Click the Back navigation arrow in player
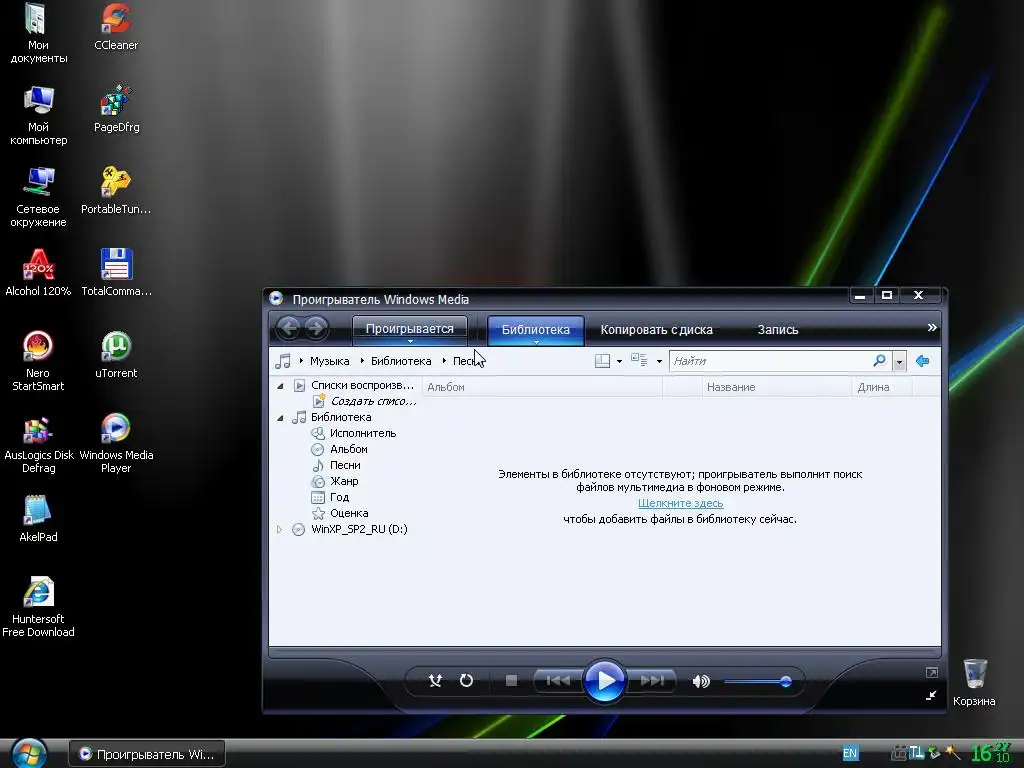Viewport: 1024px width, 768px height. 289,328
